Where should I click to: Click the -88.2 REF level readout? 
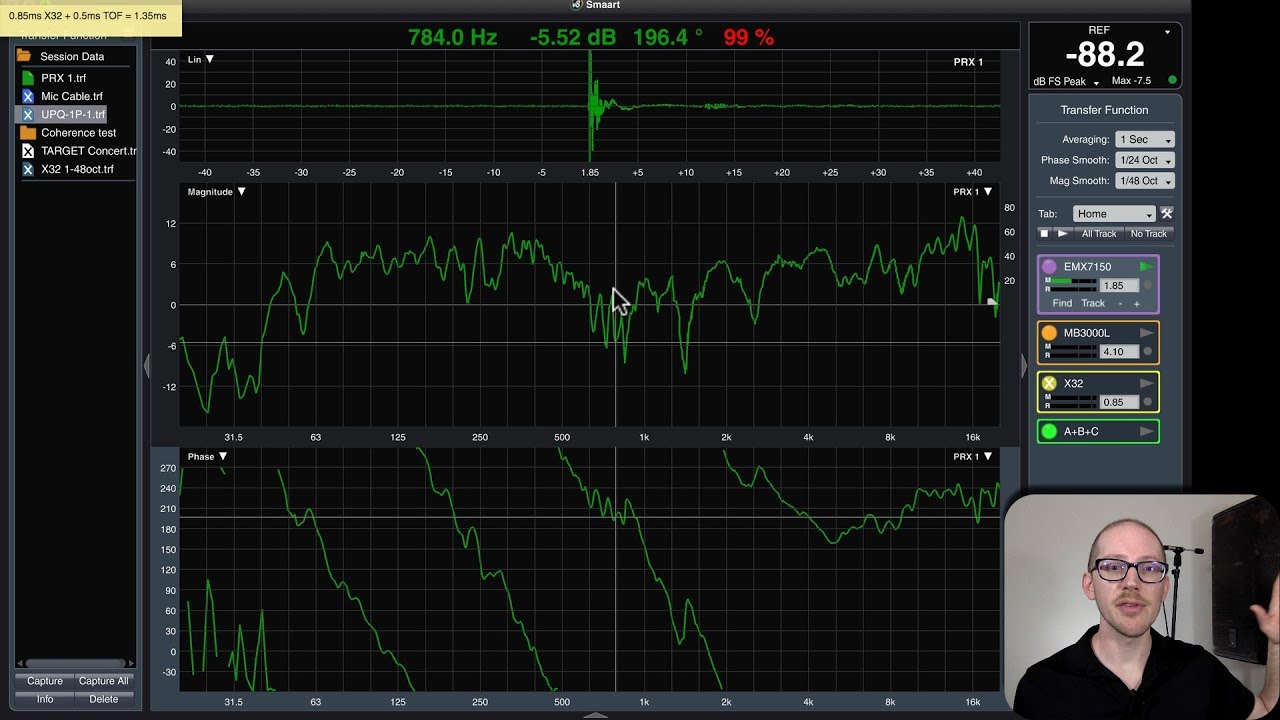point(1105,55)
